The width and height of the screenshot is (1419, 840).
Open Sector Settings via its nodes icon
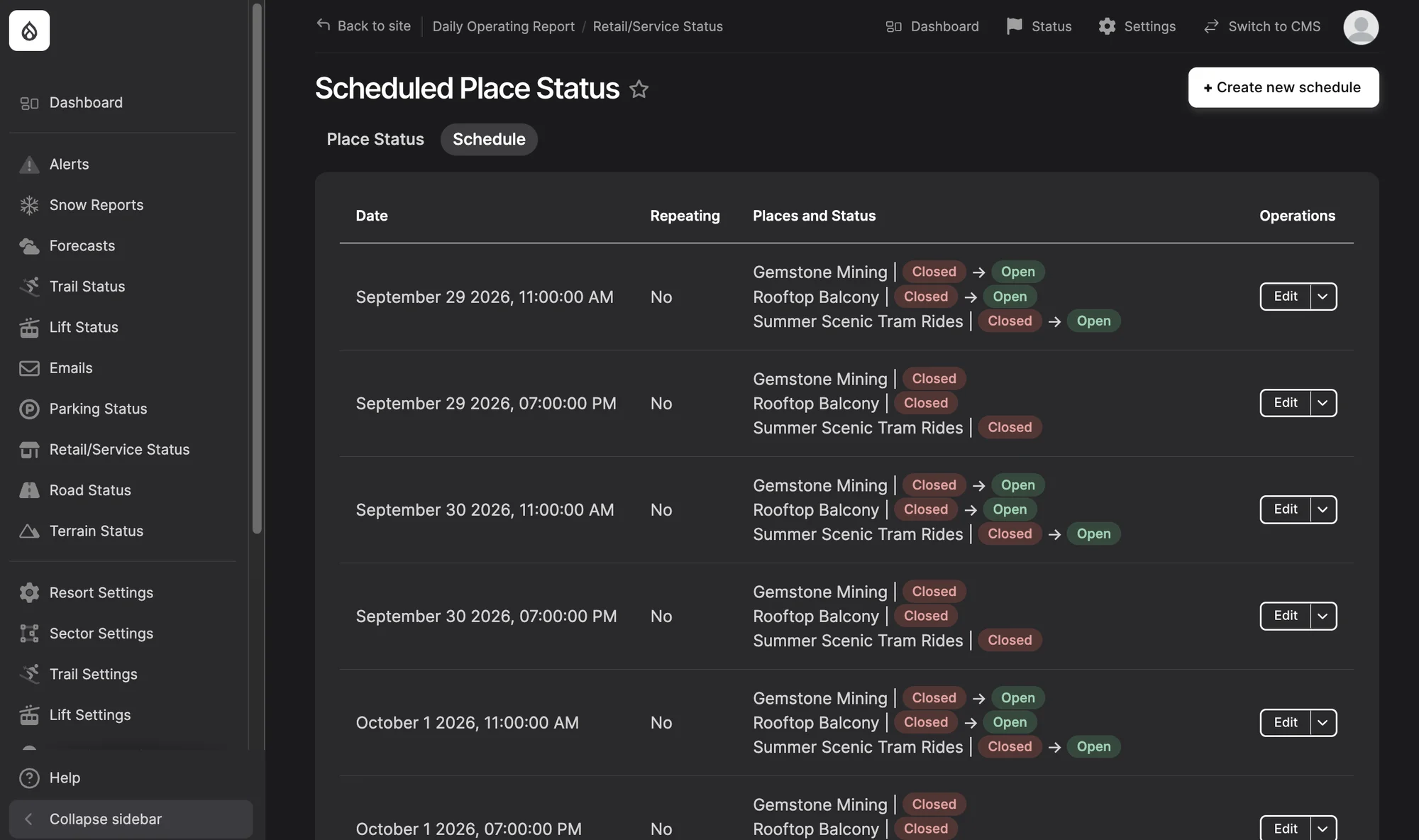coord(29,634)
